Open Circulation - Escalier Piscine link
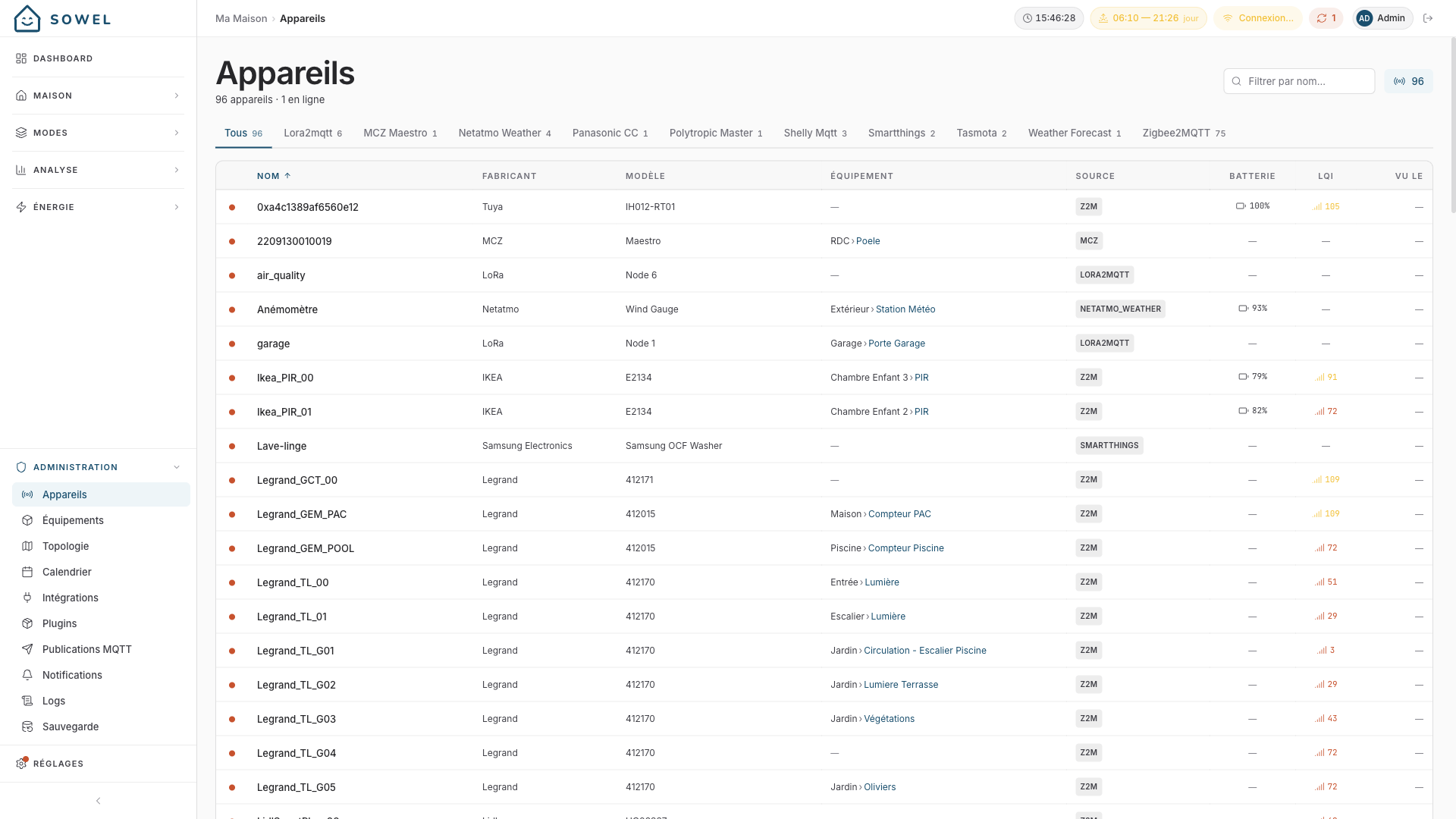 (x=924, y=651)
